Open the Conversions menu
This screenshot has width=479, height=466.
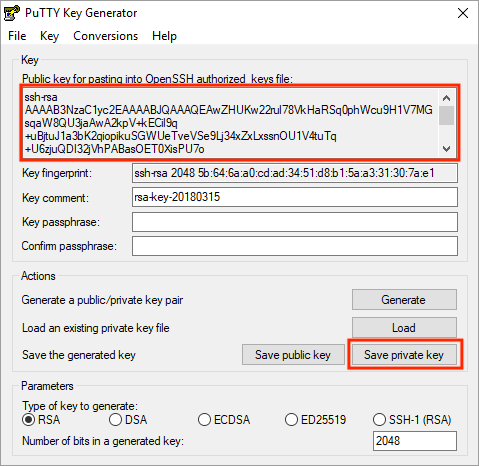105,36
